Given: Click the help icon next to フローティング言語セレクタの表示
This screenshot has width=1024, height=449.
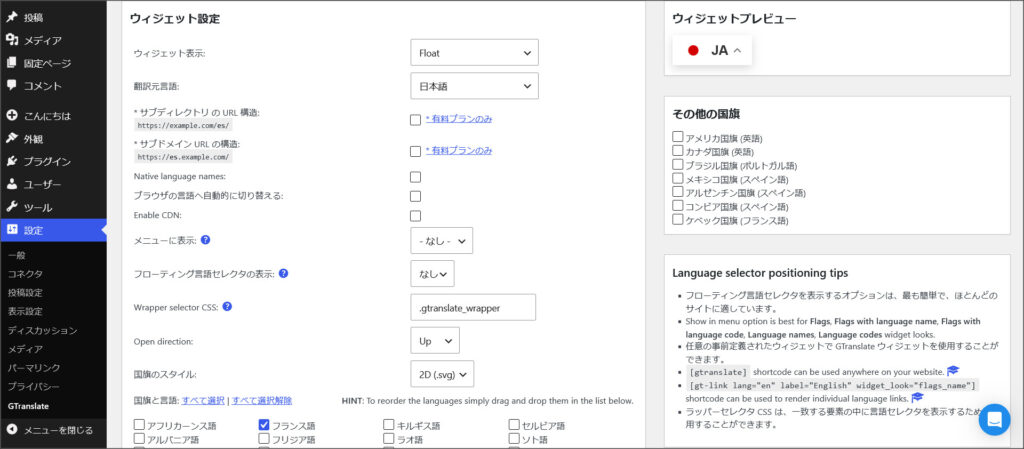Looking at the screenshot, I should (x=283, y=273).
